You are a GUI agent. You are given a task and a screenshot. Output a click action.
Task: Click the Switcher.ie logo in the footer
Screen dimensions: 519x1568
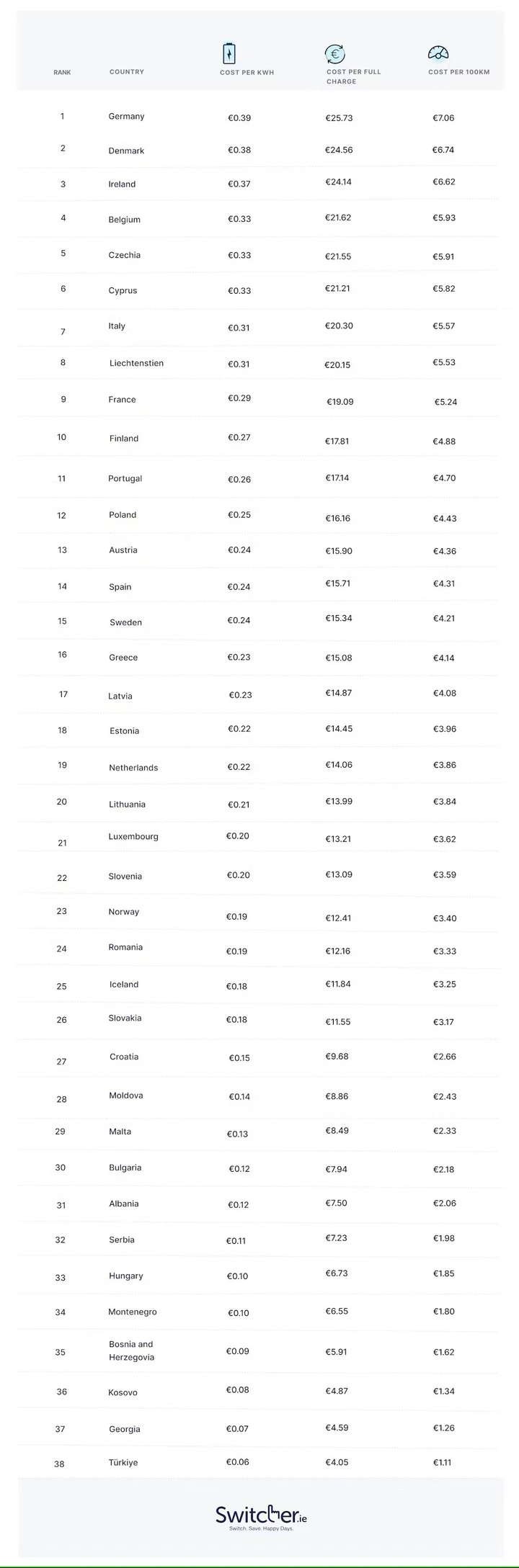(261, 1515)
